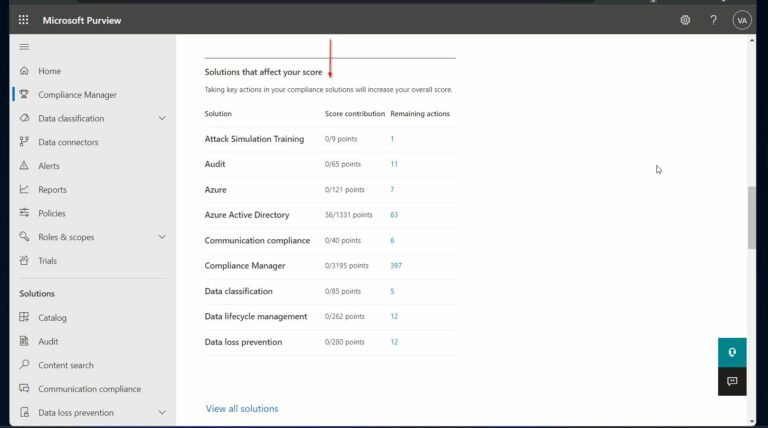Click the View all solutions link

[242, 408]
